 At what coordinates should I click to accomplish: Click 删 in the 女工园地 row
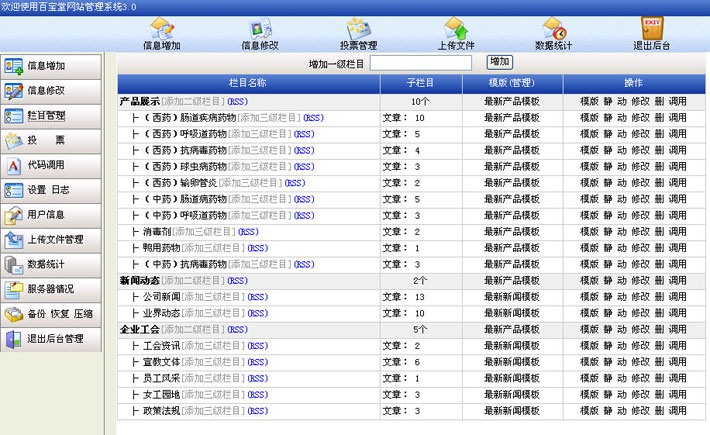click(659, 395)
